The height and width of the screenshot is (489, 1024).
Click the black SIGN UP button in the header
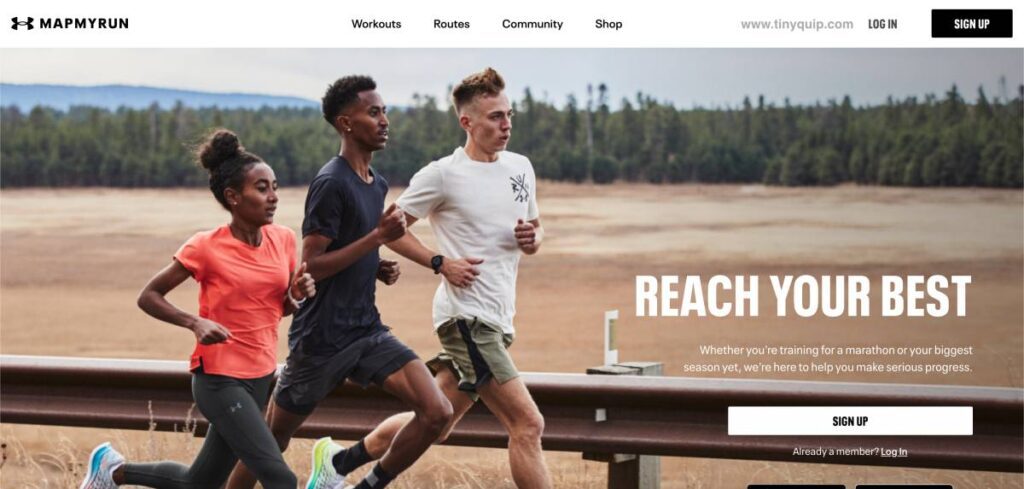(972, 24)
